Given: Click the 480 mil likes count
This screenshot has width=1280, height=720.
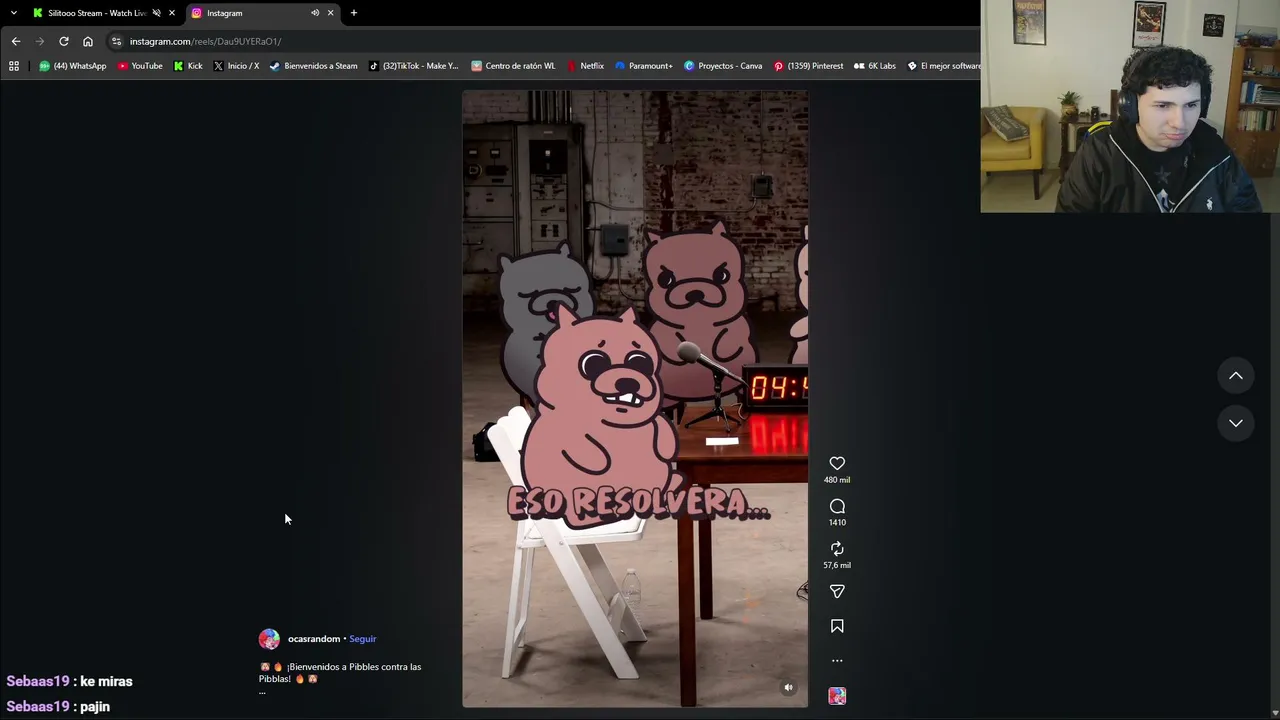Looking at the screenshot, I should point(837,480).
